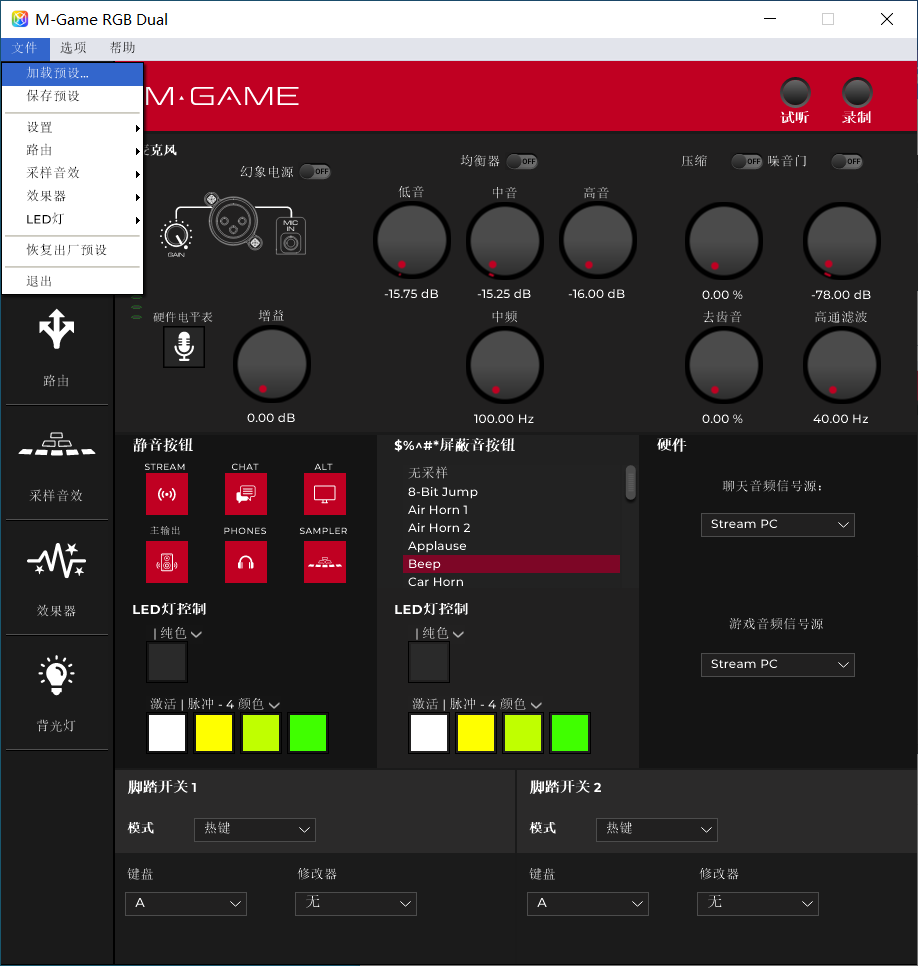Click the XLR connector diagram icon
The image size is (918, 966).
[233, 222]
